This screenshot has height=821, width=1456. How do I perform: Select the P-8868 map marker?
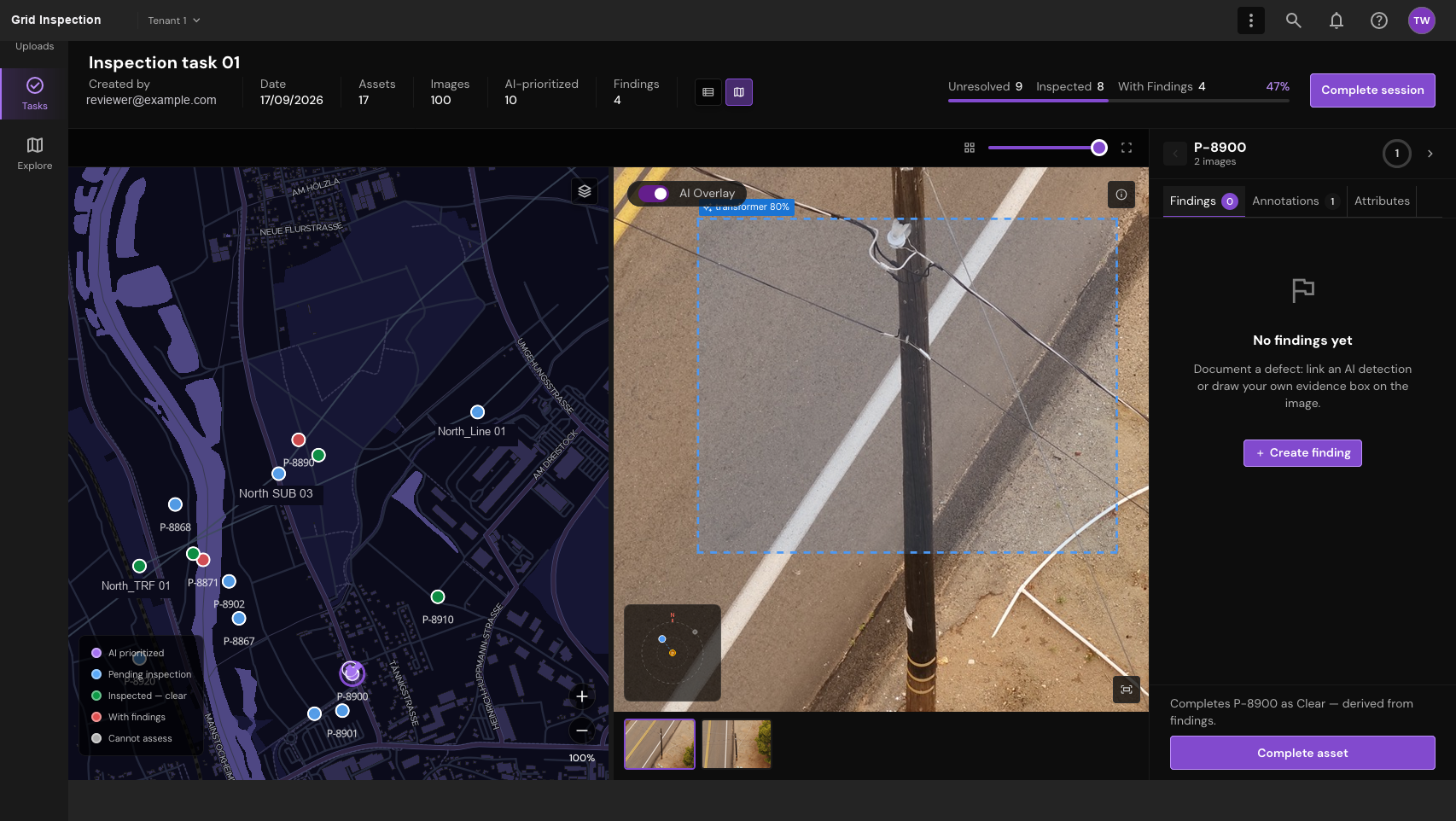click(x=175, y=504)
